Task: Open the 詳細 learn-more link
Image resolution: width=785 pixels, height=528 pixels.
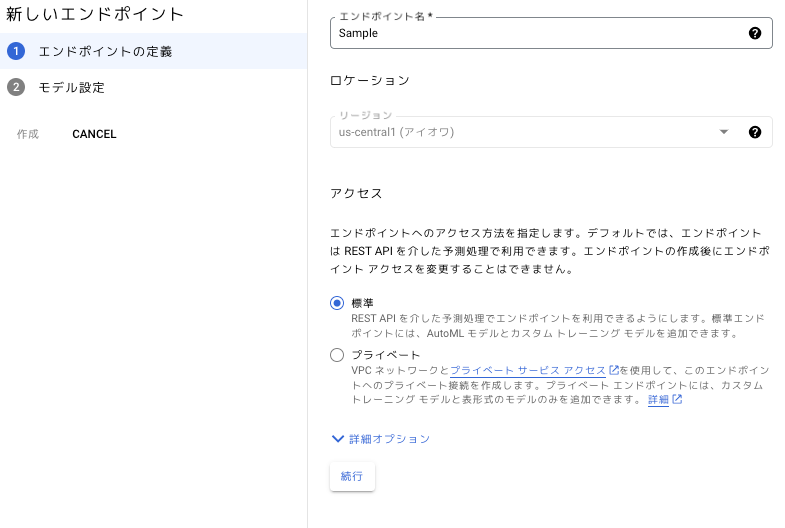Action: point(658,400)
